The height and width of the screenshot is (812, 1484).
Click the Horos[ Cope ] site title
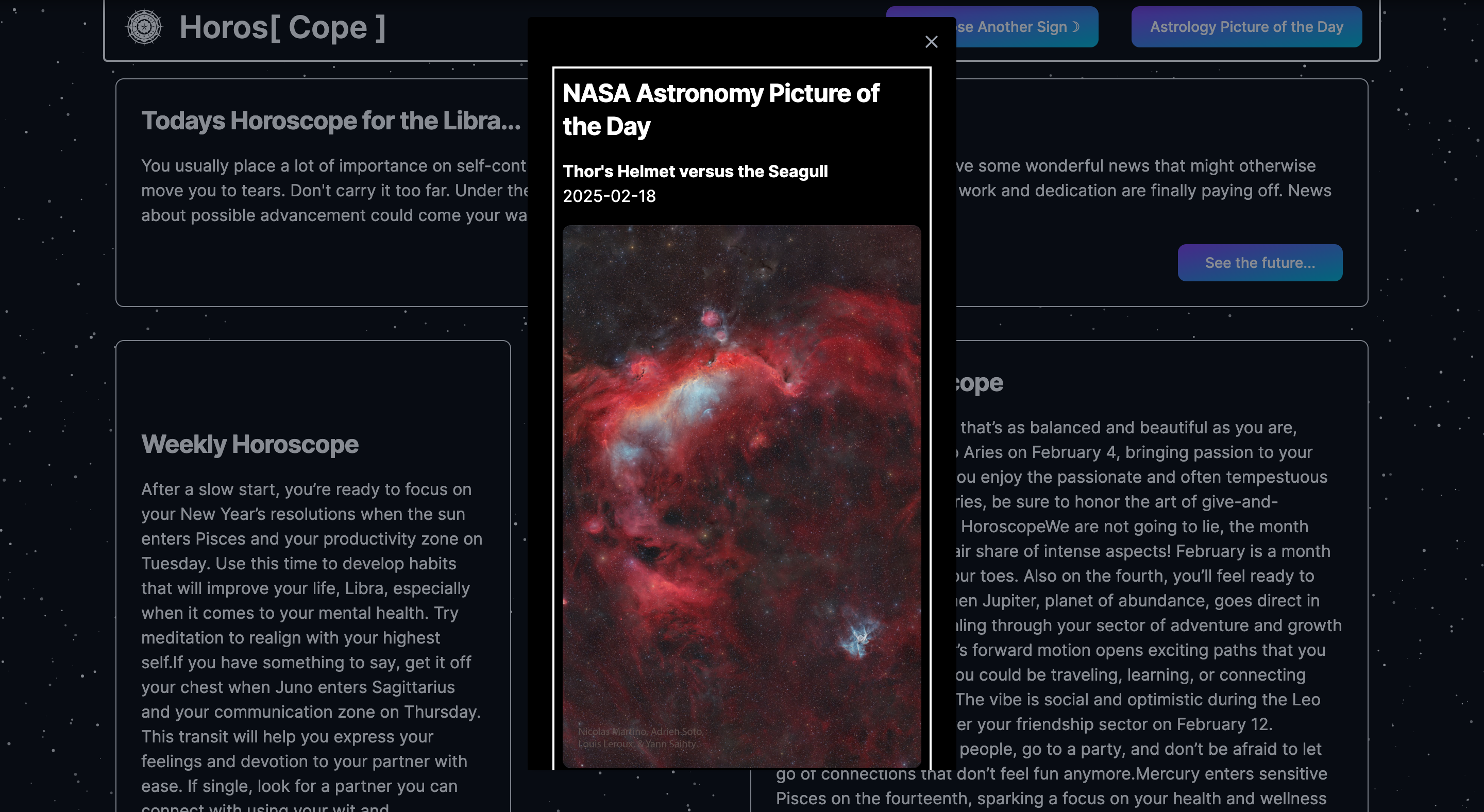pos(282,27)
